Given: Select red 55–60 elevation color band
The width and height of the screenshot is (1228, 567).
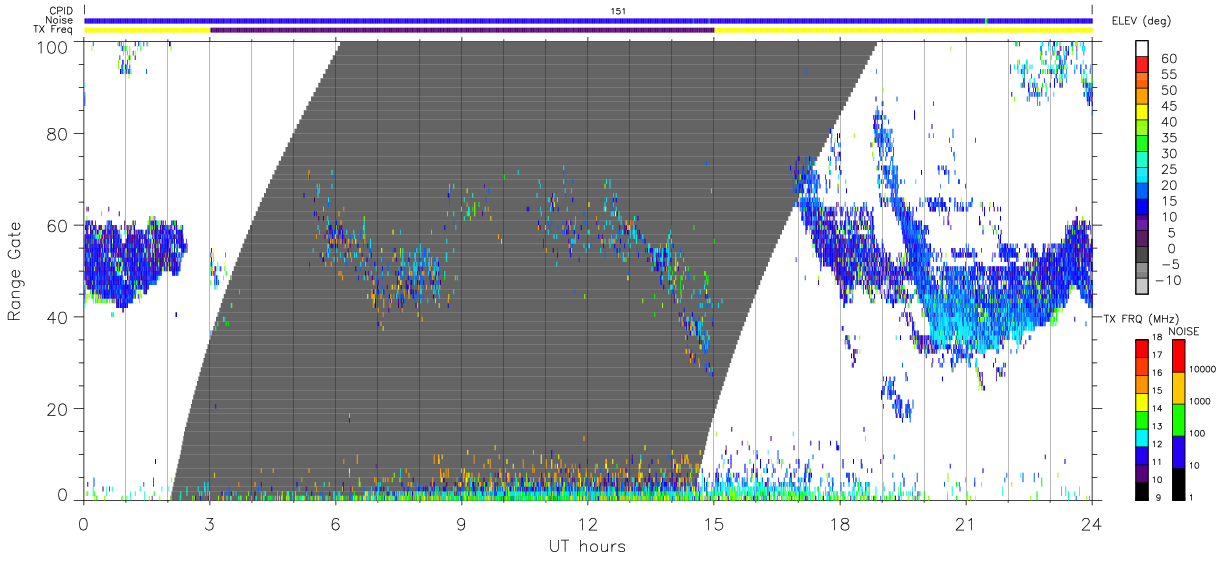Looking at the screenshot, I should pos(1142,64).
